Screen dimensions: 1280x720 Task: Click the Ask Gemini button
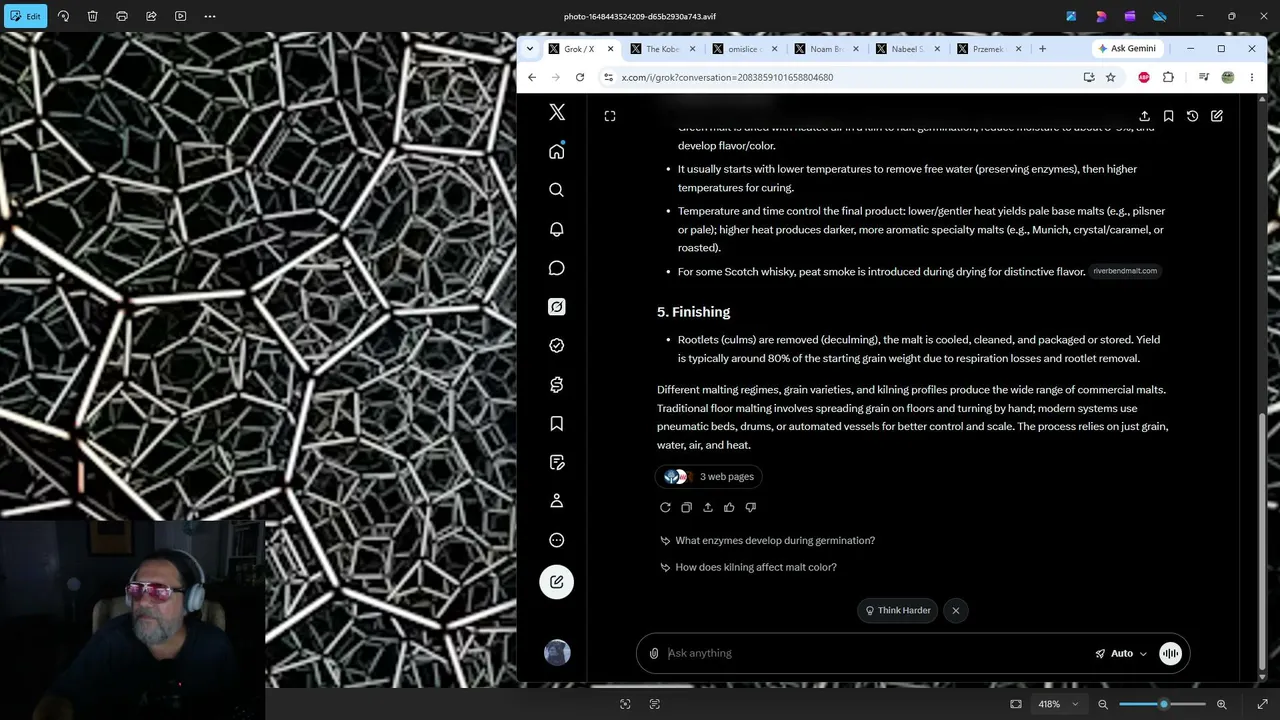[1126, 49]
